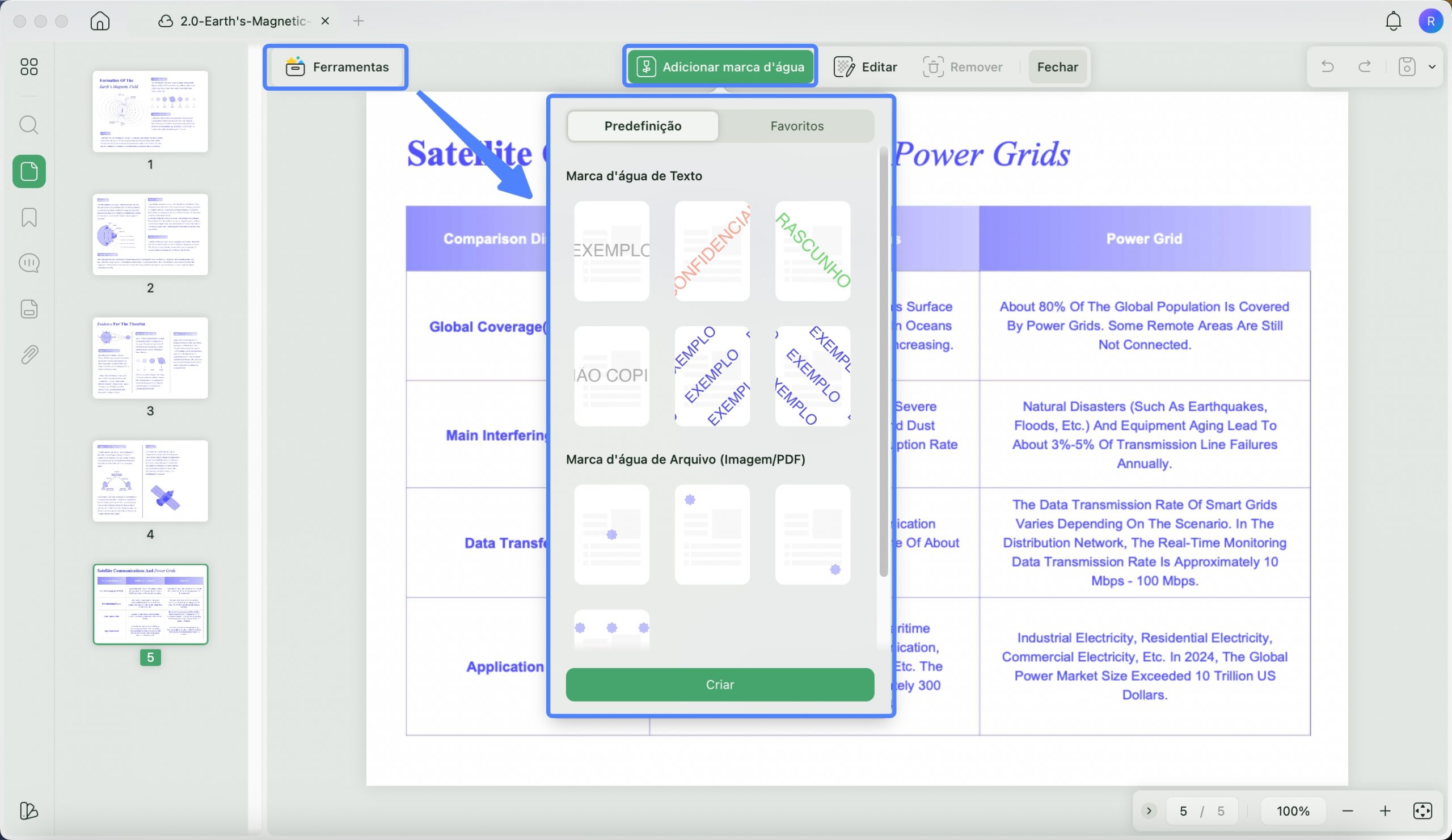Viewport: 1452px width, 840px height.
Task: Click the save icon
Action: 1407,67
